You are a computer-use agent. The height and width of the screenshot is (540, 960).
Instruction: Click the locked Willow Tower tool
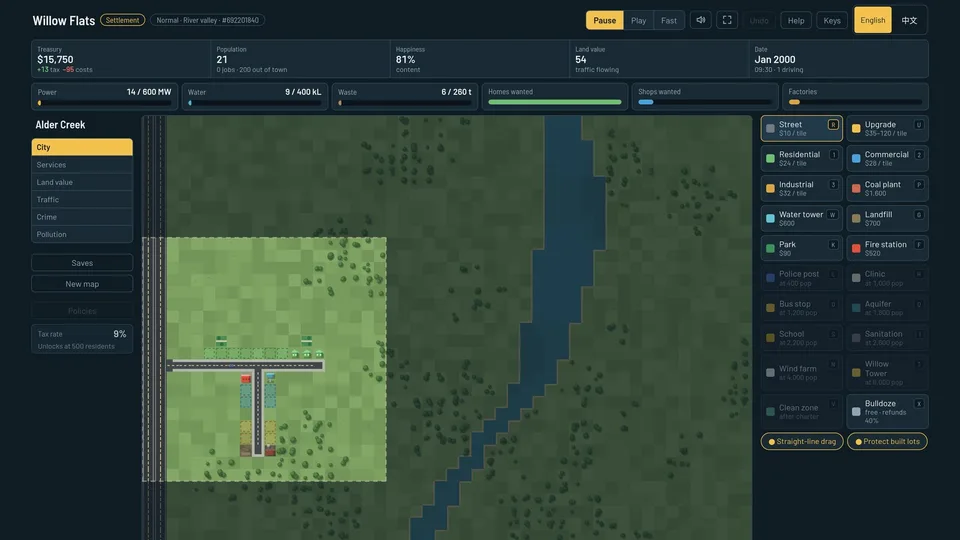tap(887, 372)
